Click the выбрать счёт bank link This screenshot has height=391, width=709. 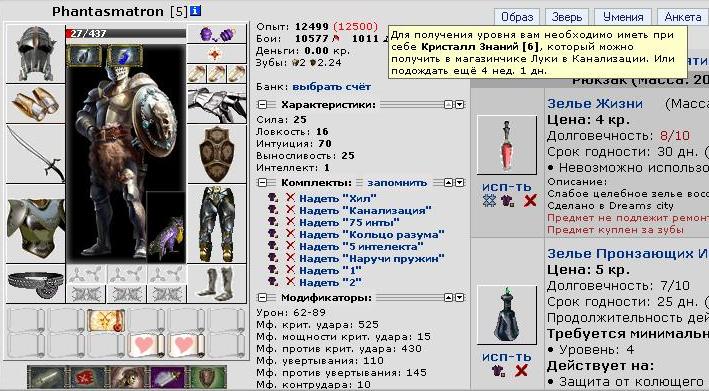(x=331, y=87)
